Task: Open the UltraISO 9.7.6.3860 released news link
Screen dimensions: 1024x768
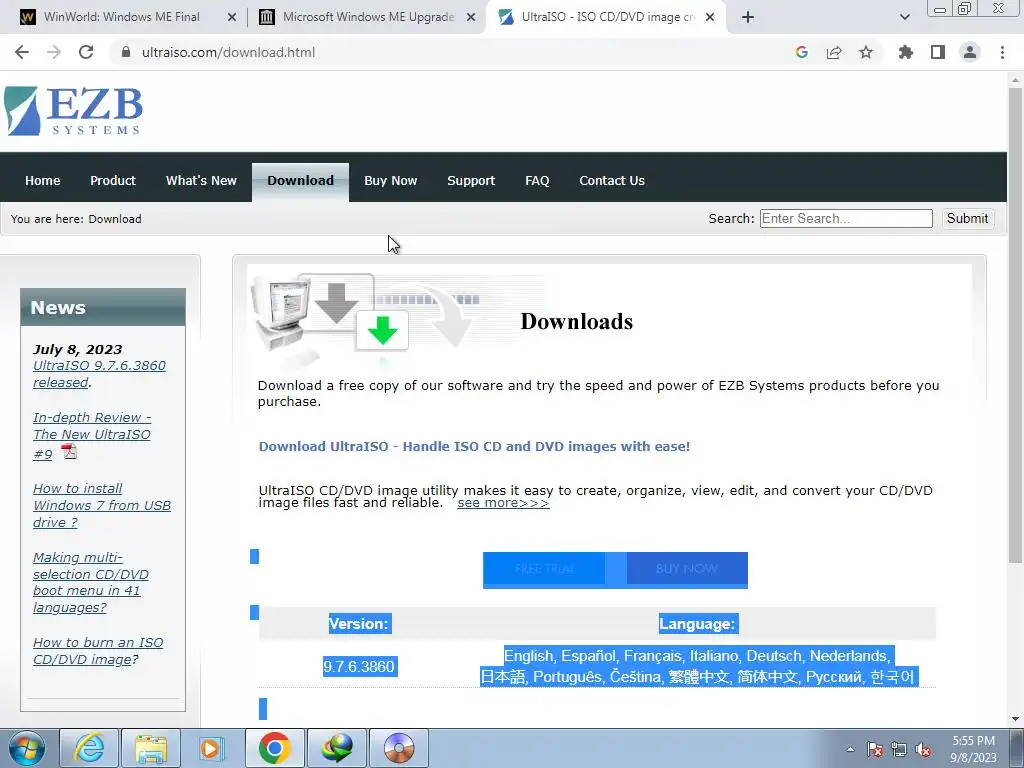Action: click(99, 374)
